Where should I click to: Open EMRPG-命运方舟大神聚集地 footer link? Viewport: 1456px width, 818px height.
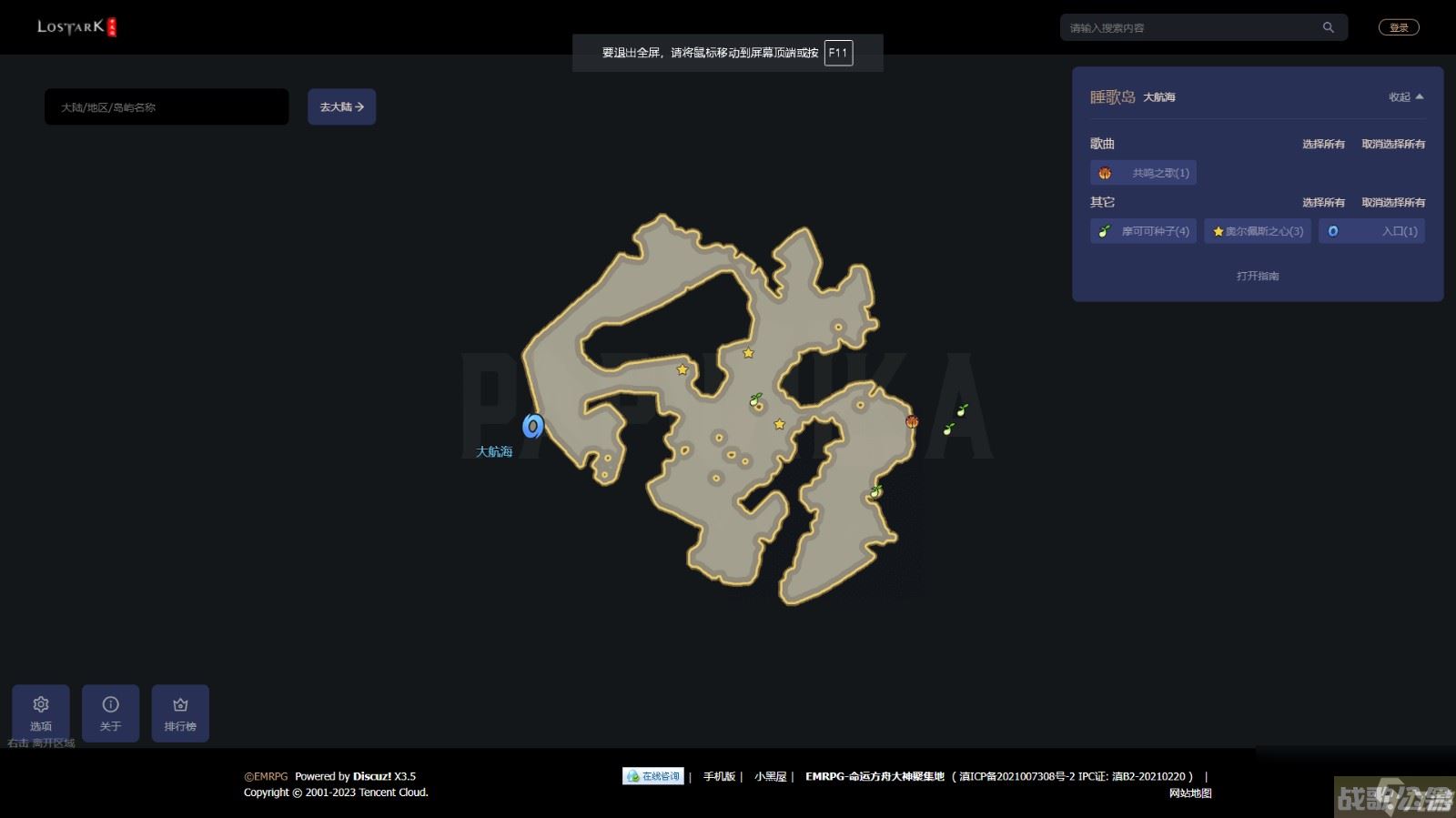875,776
